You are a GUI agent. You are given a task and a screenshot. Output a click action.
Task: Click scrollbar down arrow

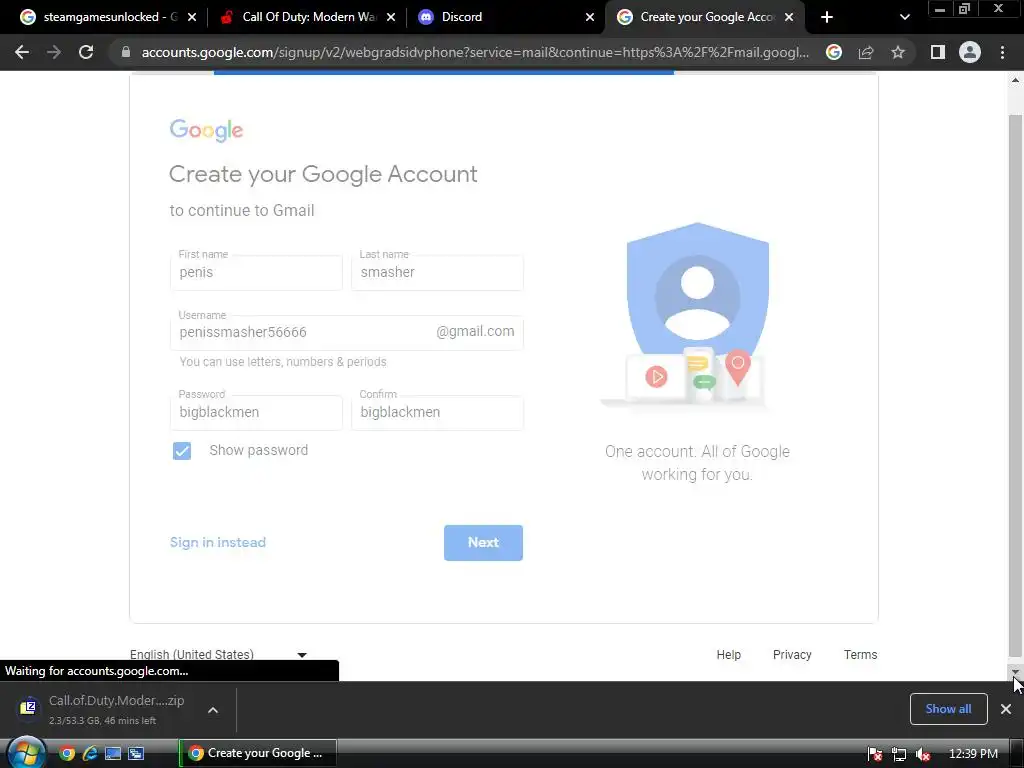tap(1015, 673)
